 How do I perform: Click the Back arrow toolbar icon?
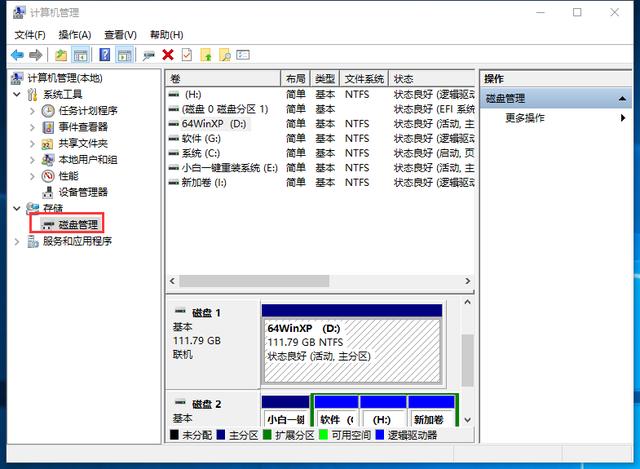pos(17,55)
